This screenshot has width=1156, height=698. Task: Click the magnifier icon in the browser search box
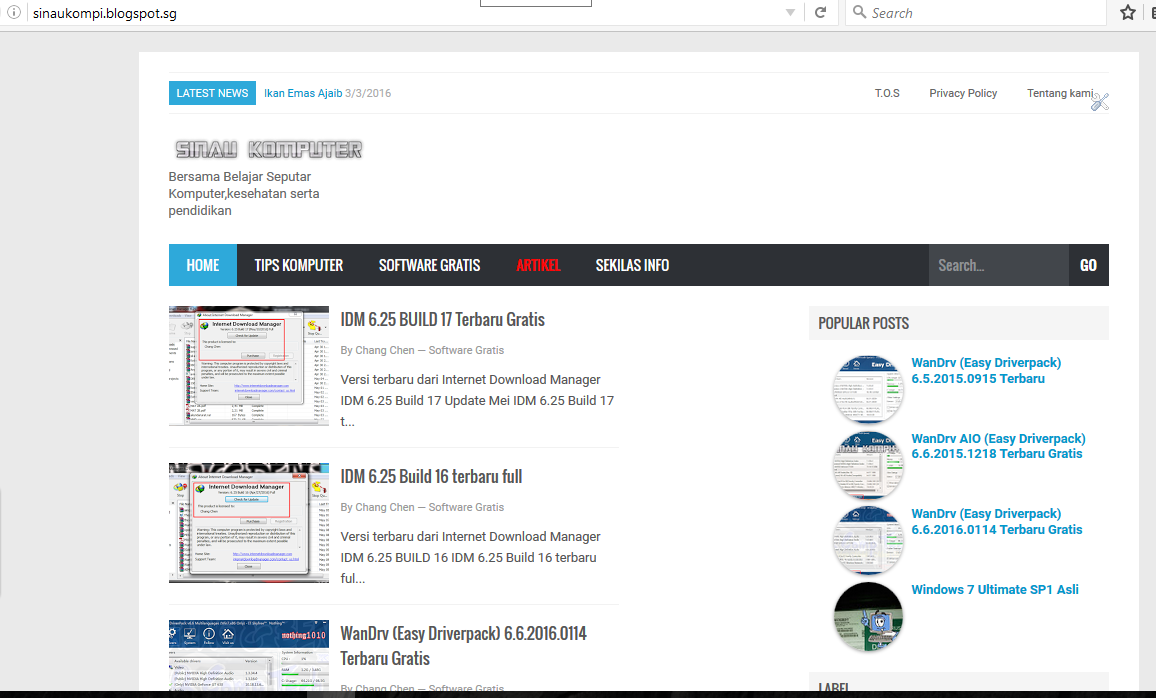[859, 12]
